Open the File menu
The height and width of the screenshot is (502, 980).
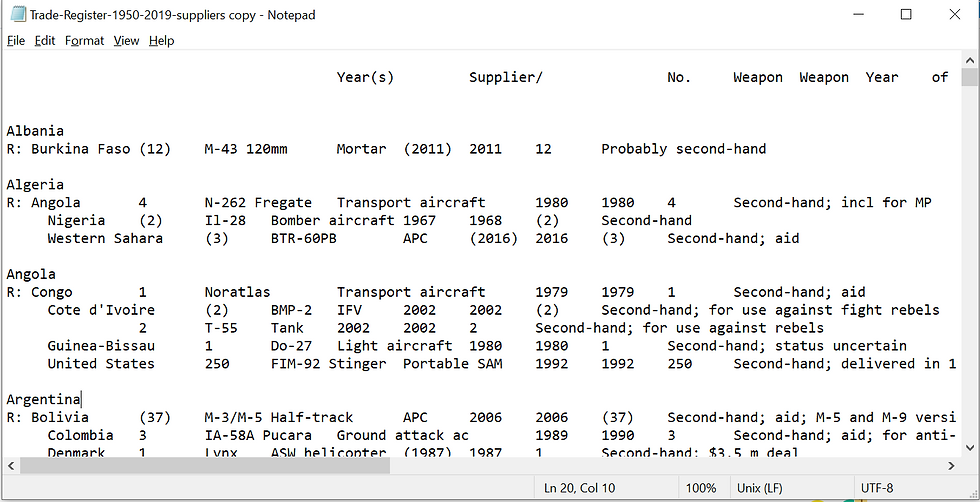point(16,41)
